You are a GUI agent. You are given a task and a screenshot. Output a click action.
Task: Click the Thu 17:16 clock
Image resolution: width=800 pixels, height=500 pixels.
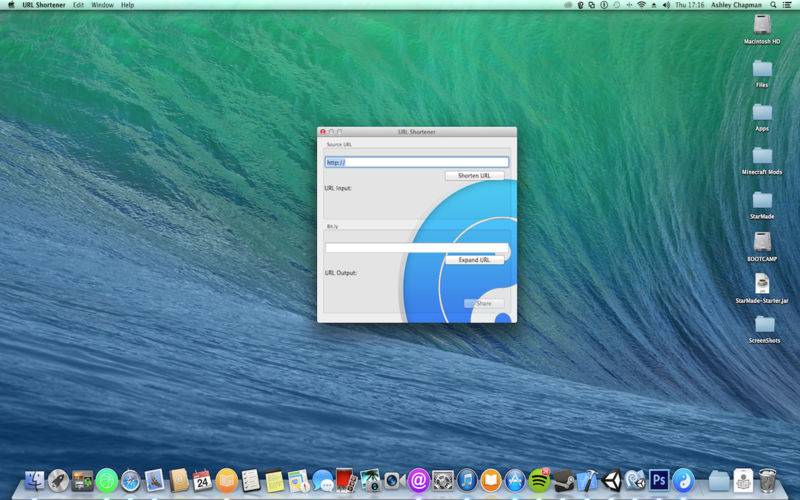pos(689,5)
